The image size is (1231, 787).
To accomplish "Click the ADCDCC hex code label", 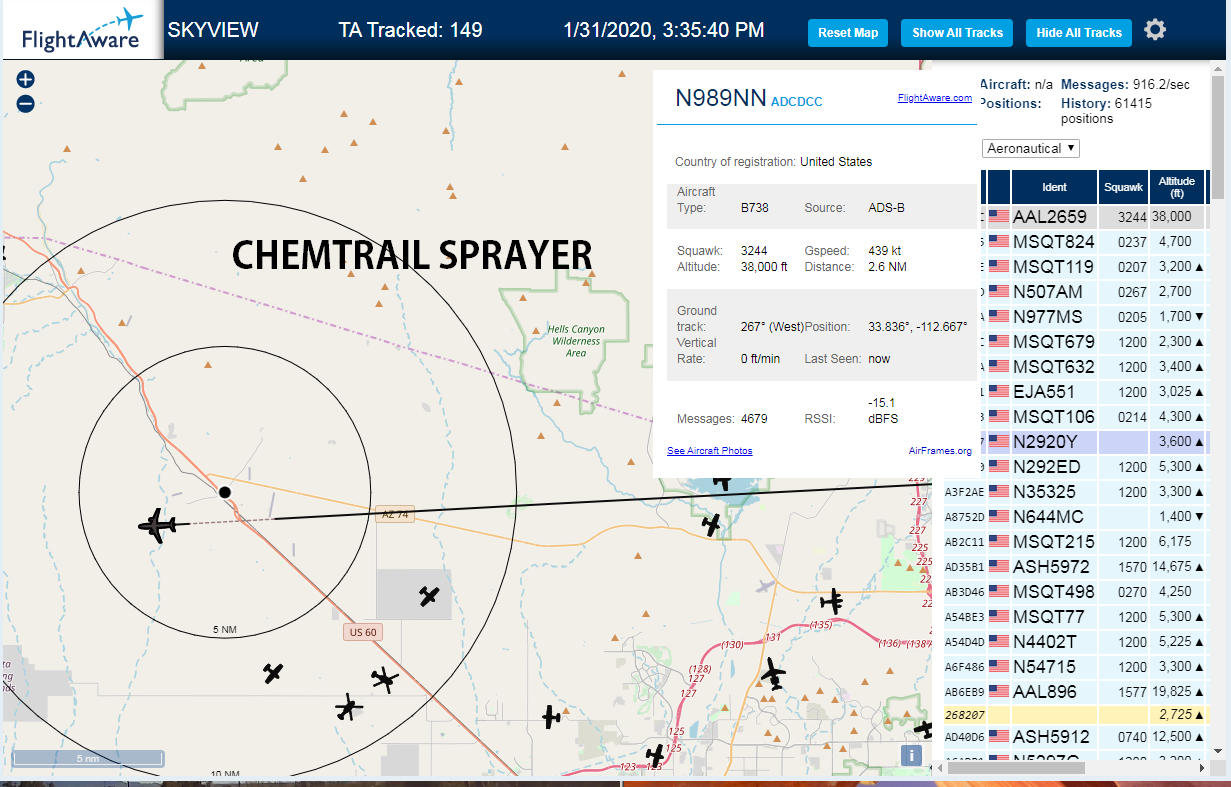I will pyautogui.click(x=796, y=101).
